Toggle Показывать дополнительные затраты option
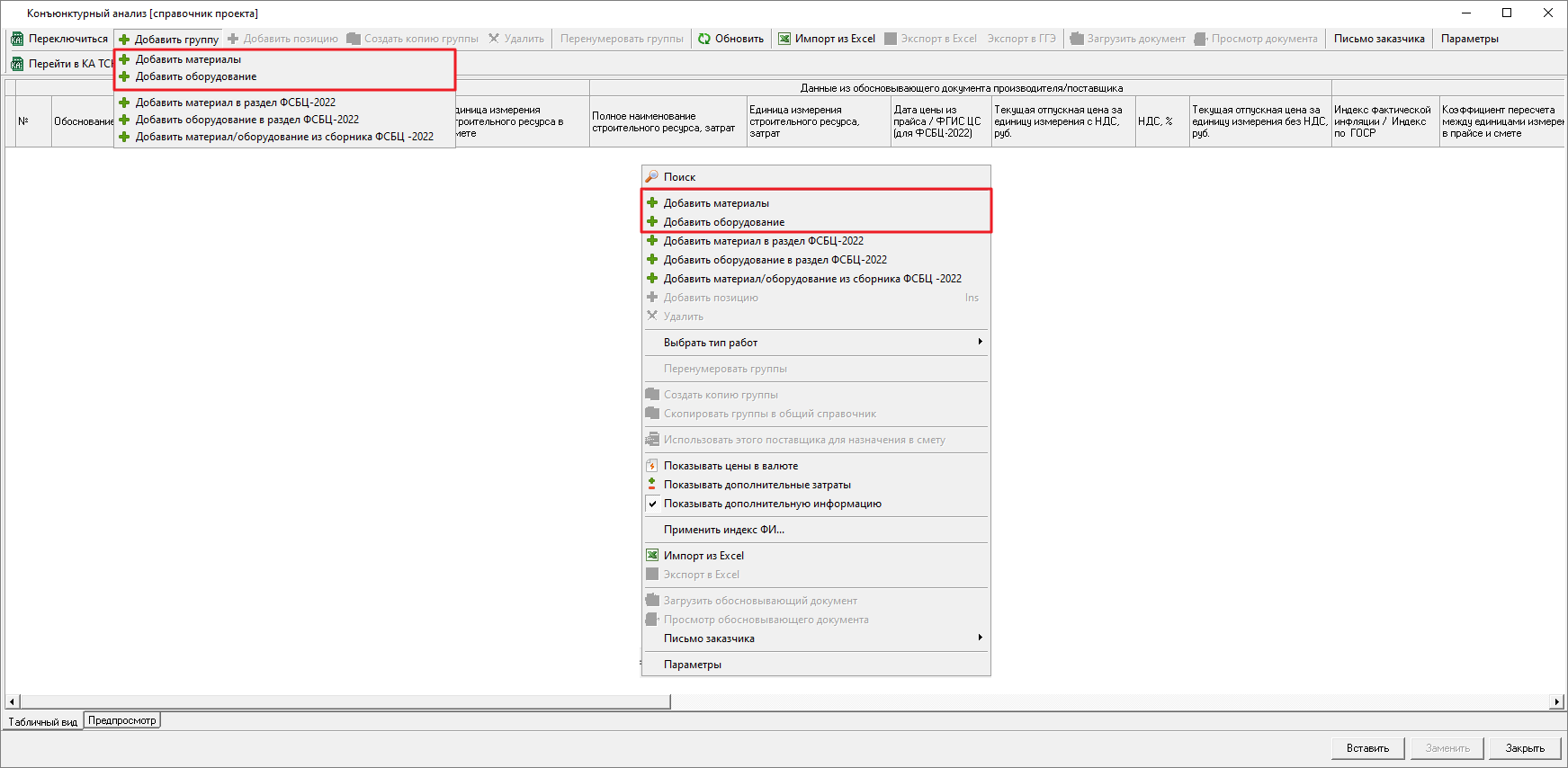The height and width of the screenshot is (768, 1568). pos(757,485)
